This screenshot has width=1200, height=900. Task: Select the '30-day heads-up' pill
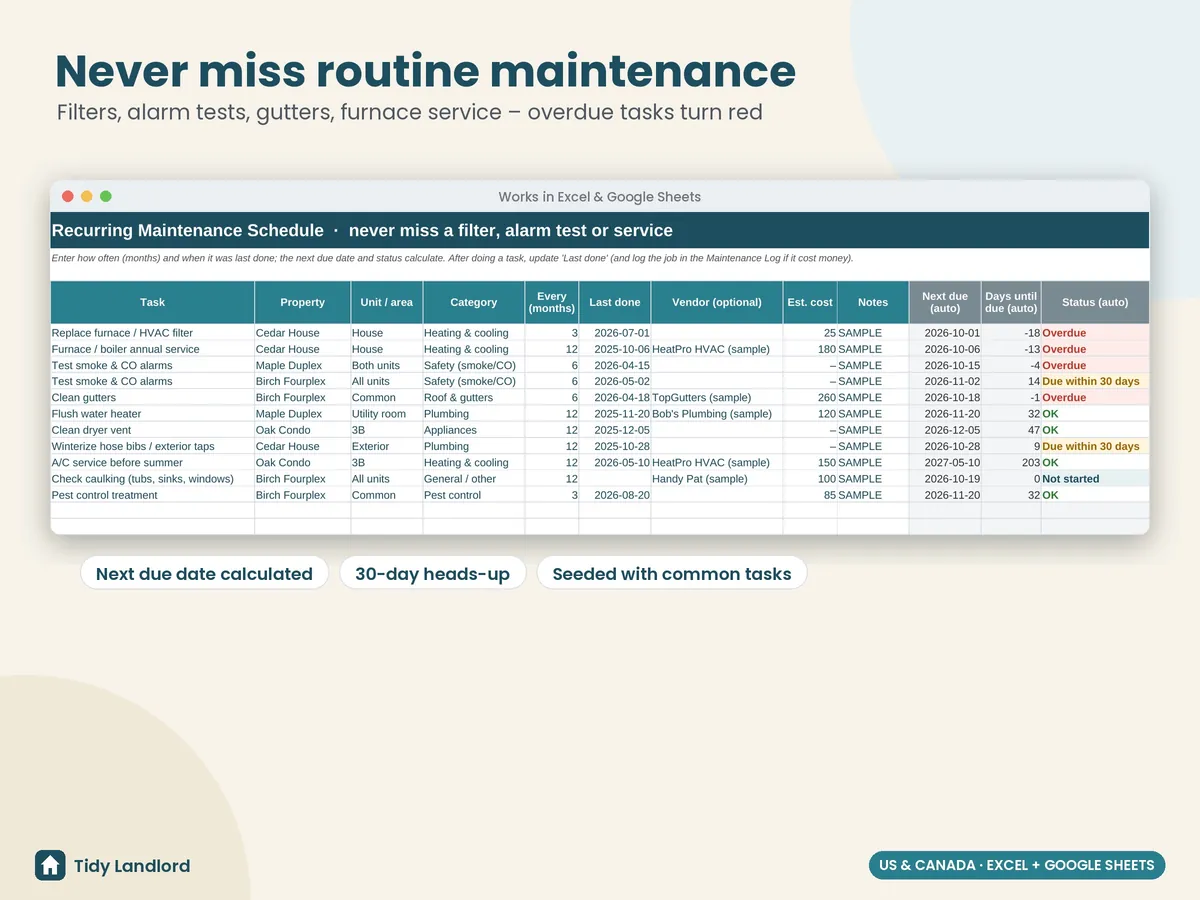[x=432, y=573]
